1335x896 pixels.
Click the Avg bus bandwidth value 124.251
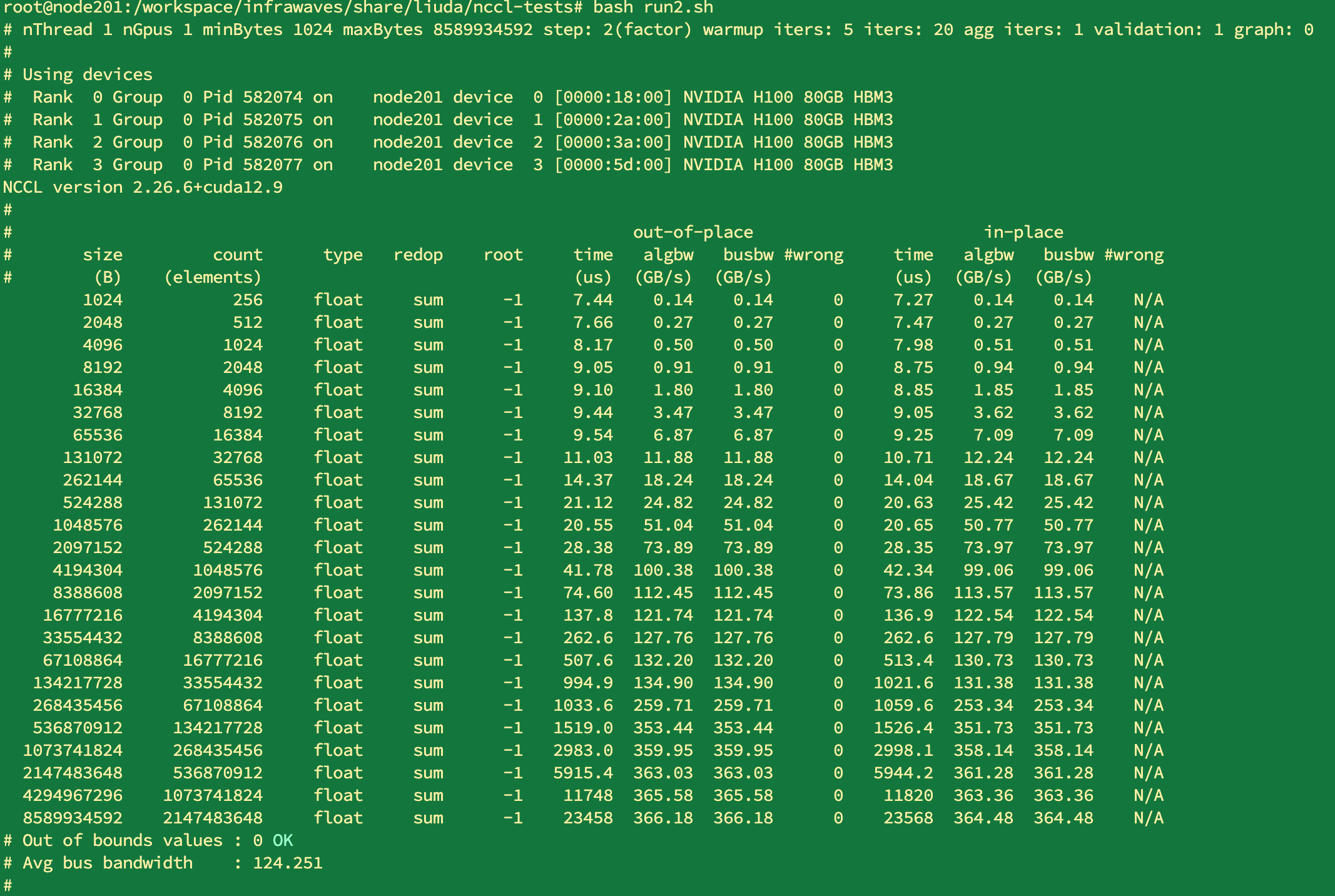click(x=287, y=863)
